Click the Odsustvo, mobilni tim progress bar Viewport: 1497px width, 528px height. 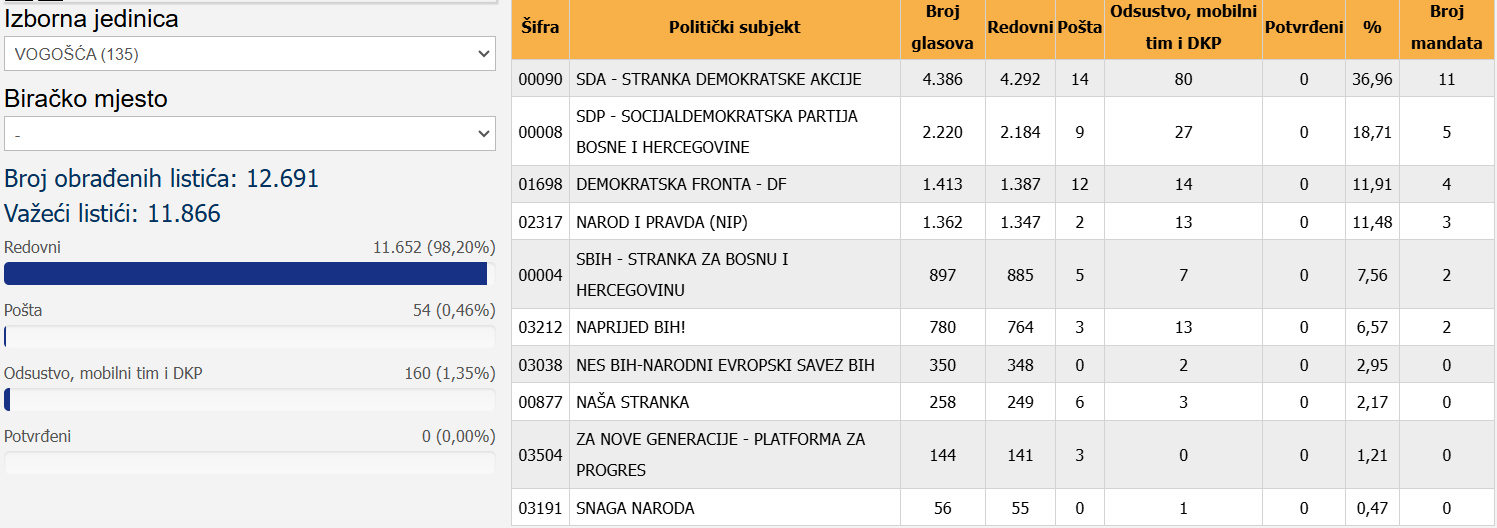click(249, 400)
